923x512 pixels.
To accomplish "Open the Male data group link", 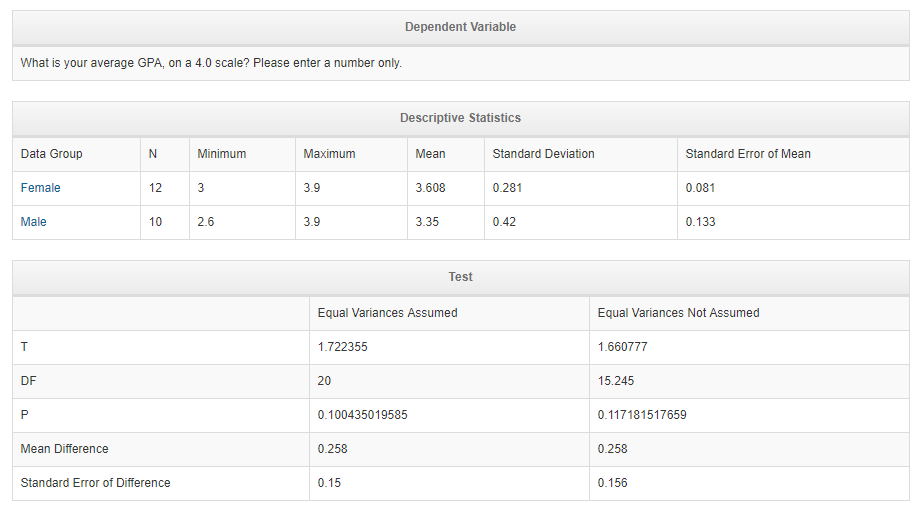I will pyautogui.click(x=34, y=222).
